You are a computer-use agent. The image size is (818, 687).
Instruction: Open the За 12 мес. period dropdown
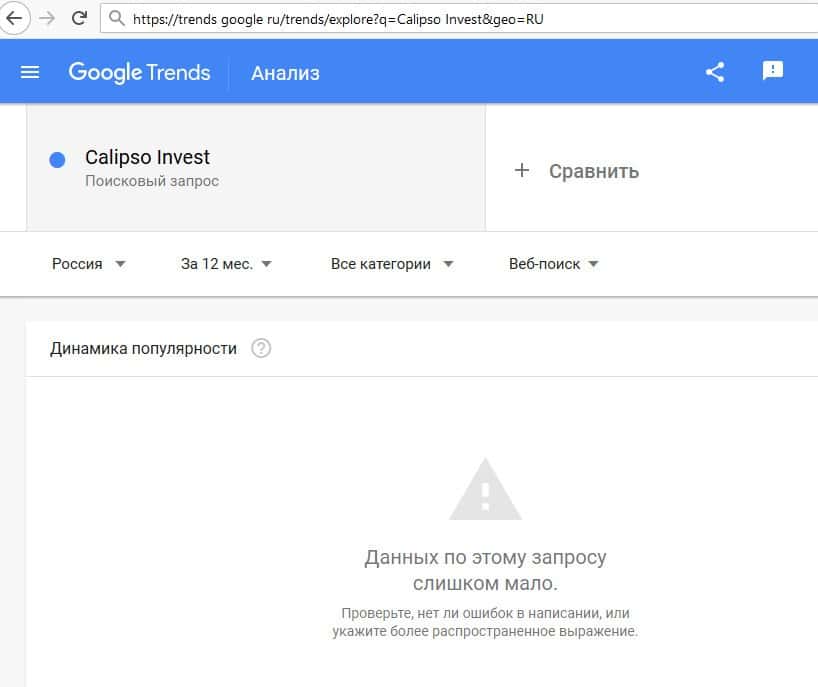click(226, 264)
